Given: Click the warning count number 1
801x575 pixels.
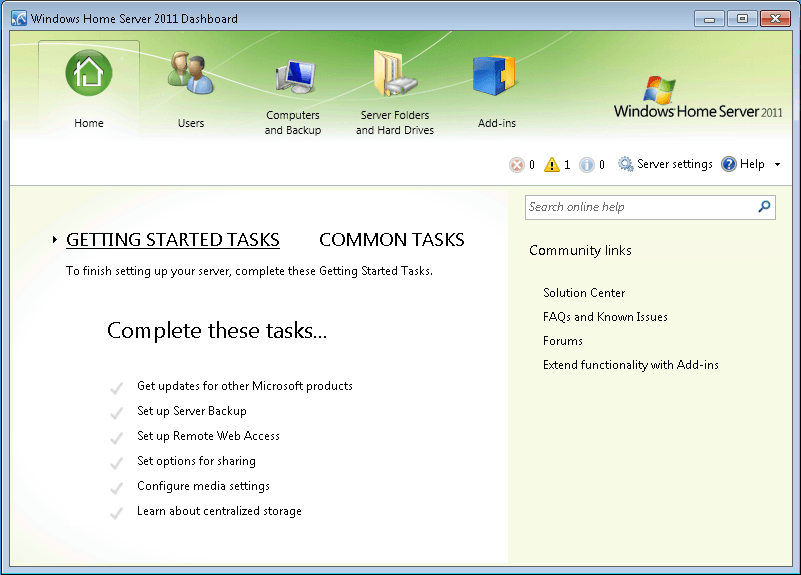Looking at the screenshot, I should coord(567,164).
